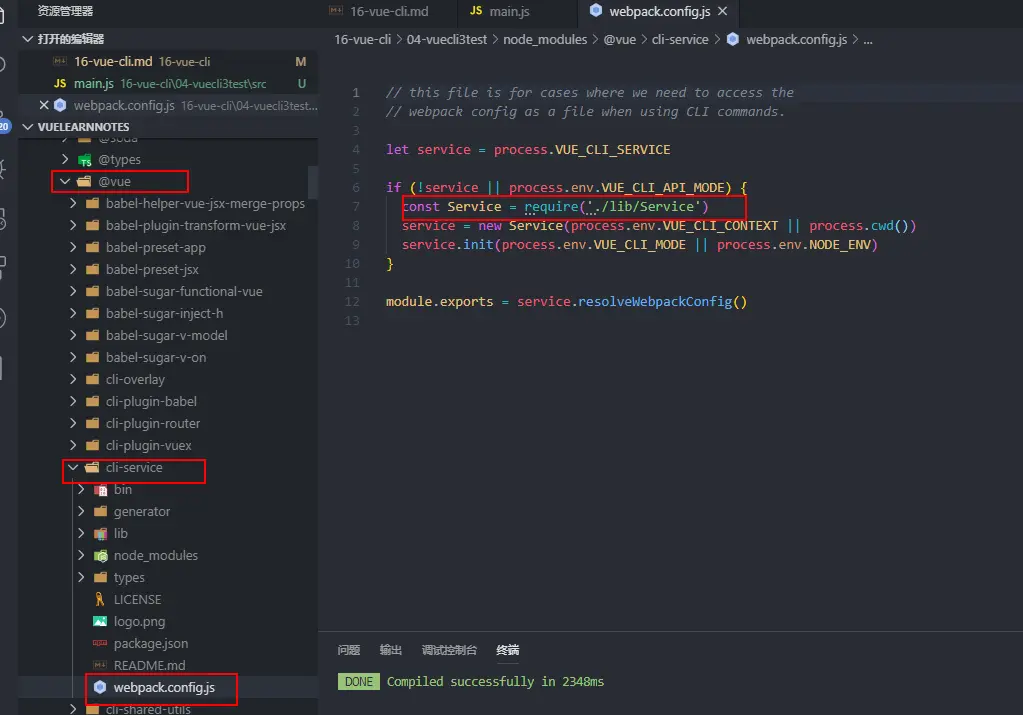Select the 终端 panel tab
The height and width of the screenshot is (715, 1023).
click(x=508, y=650)
